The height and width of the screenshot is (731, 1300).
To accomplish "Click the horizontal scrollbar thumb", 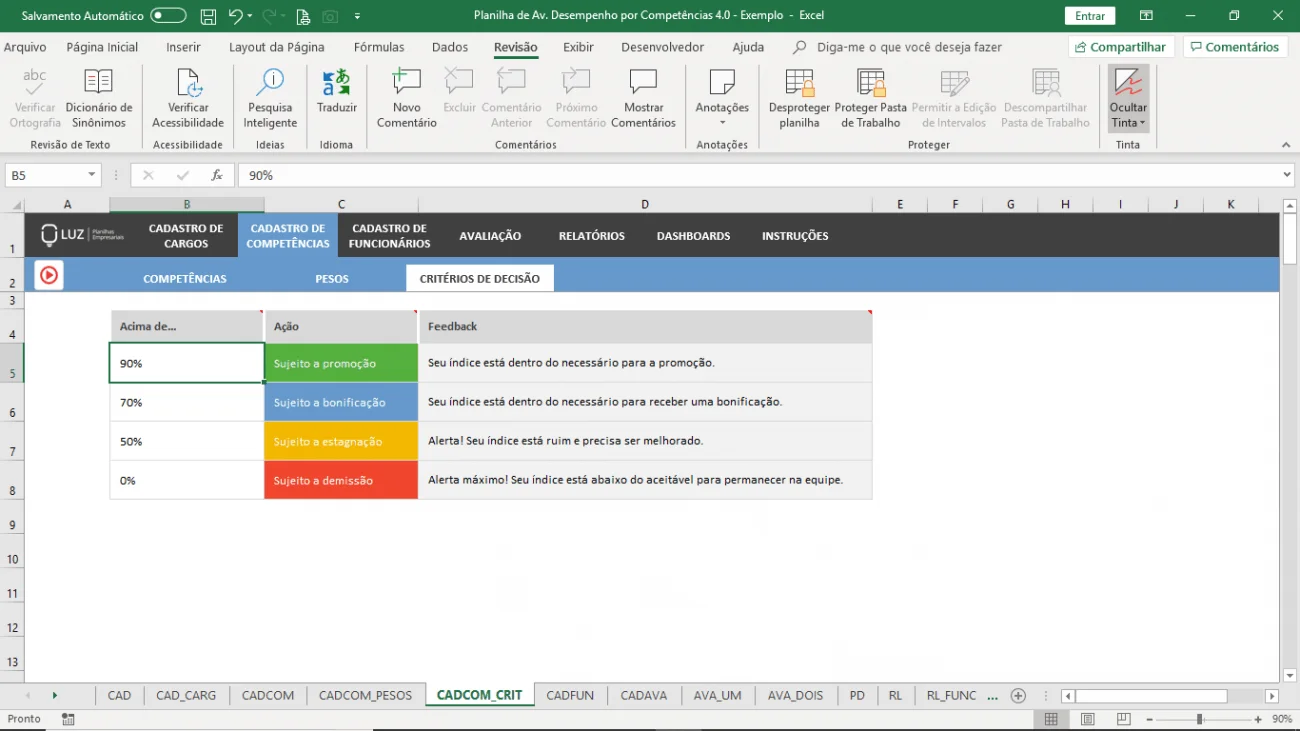I will click(1151, 696).
